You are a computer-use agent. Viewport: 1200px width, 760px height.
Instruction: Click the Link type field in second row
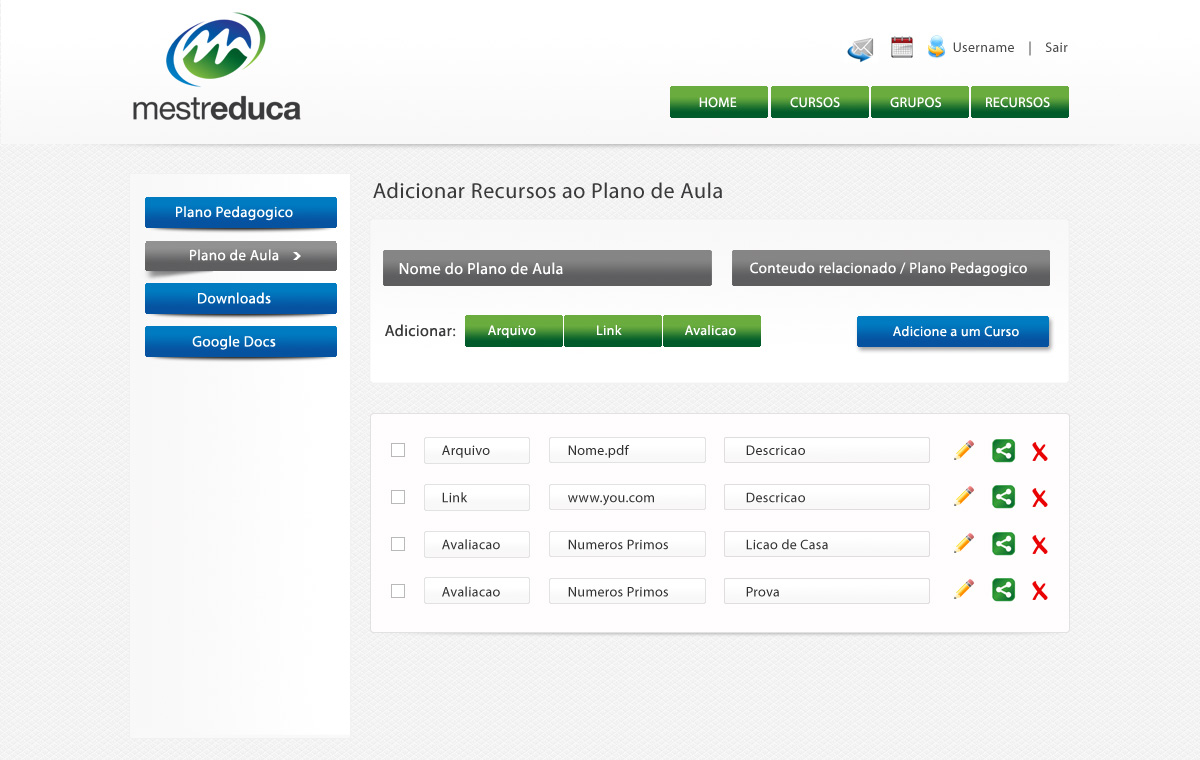[477, 497]
